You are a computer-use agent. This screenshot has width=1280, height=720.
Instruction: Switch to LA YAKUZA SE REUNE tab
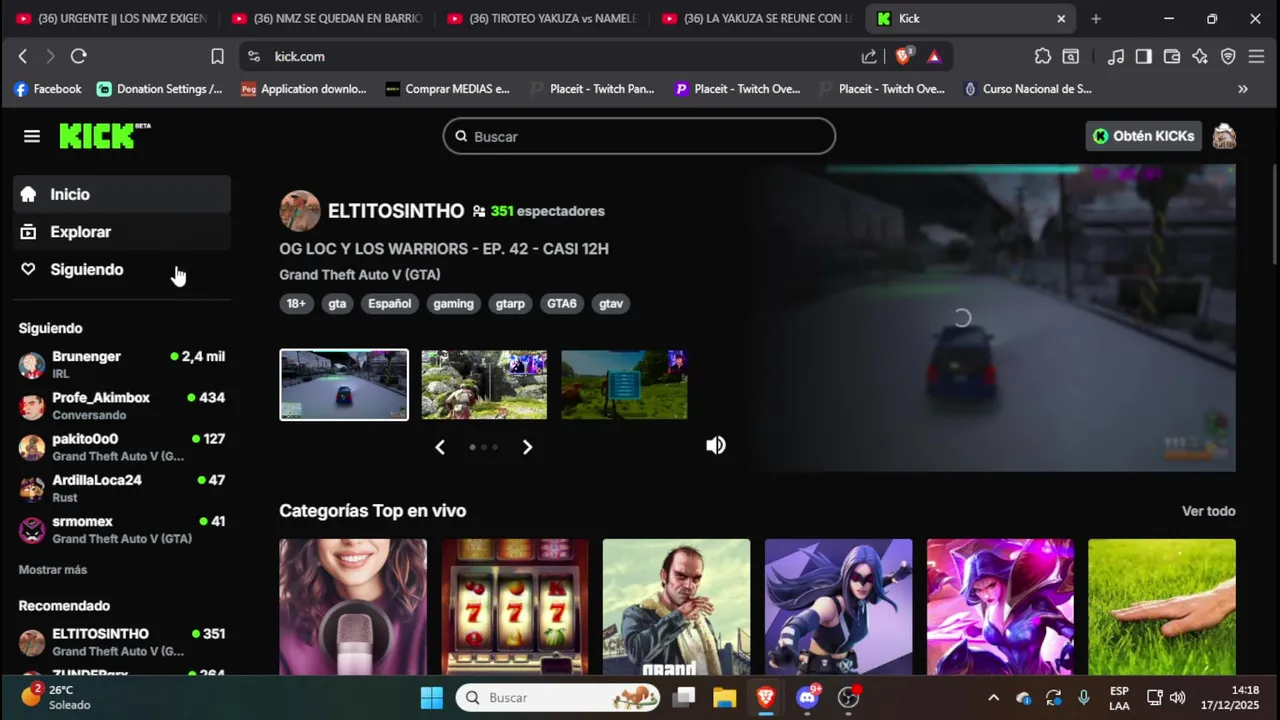click(758, 18)
